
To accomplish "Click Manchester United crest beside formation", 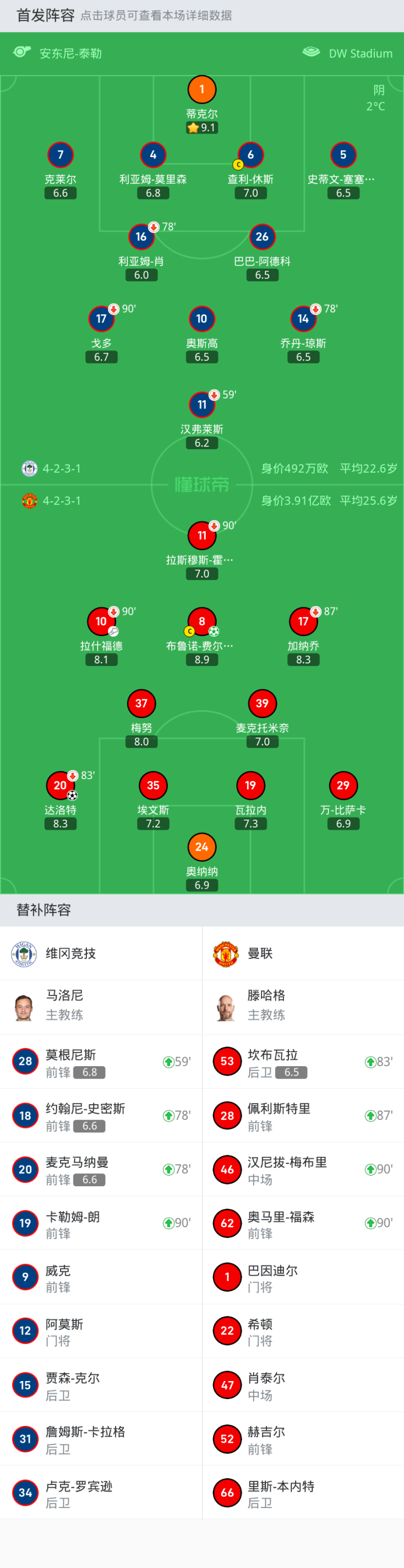I will (29, 501).
